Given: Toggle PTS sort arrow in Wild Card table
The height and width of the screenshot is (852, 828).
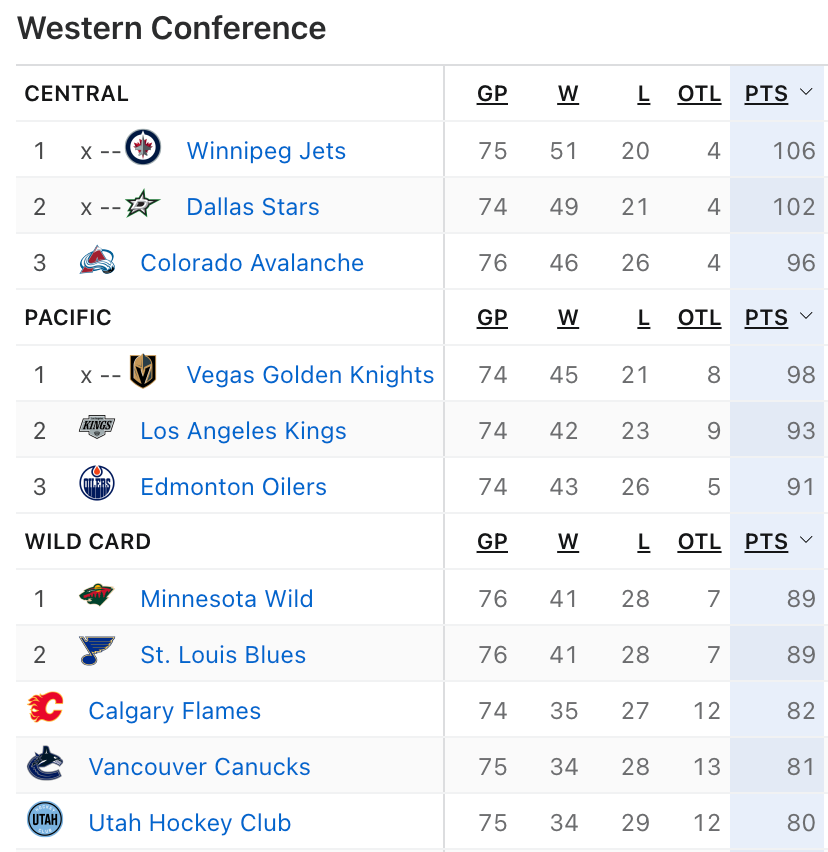Looking at the screenshot, I should click(806, 540).
